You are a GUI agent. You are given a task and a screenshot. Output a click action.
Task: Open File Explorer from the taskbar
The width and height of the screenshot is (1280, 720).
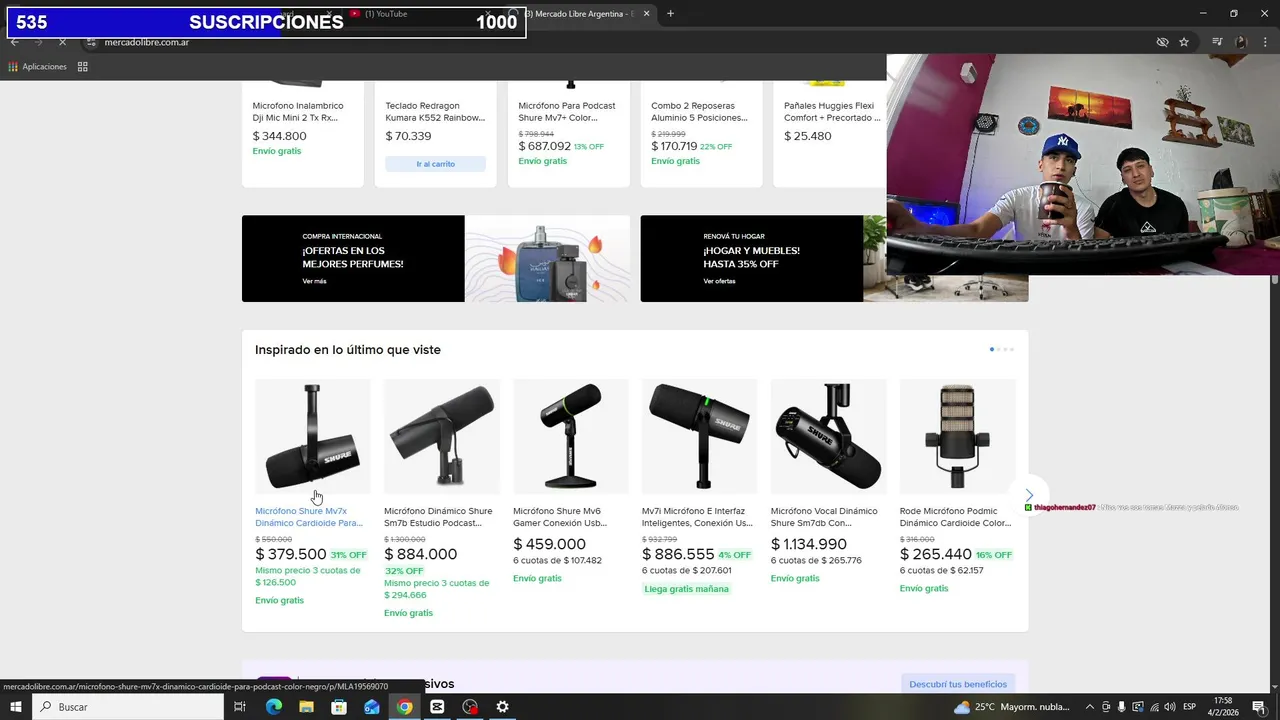click(x=306, y=707)
